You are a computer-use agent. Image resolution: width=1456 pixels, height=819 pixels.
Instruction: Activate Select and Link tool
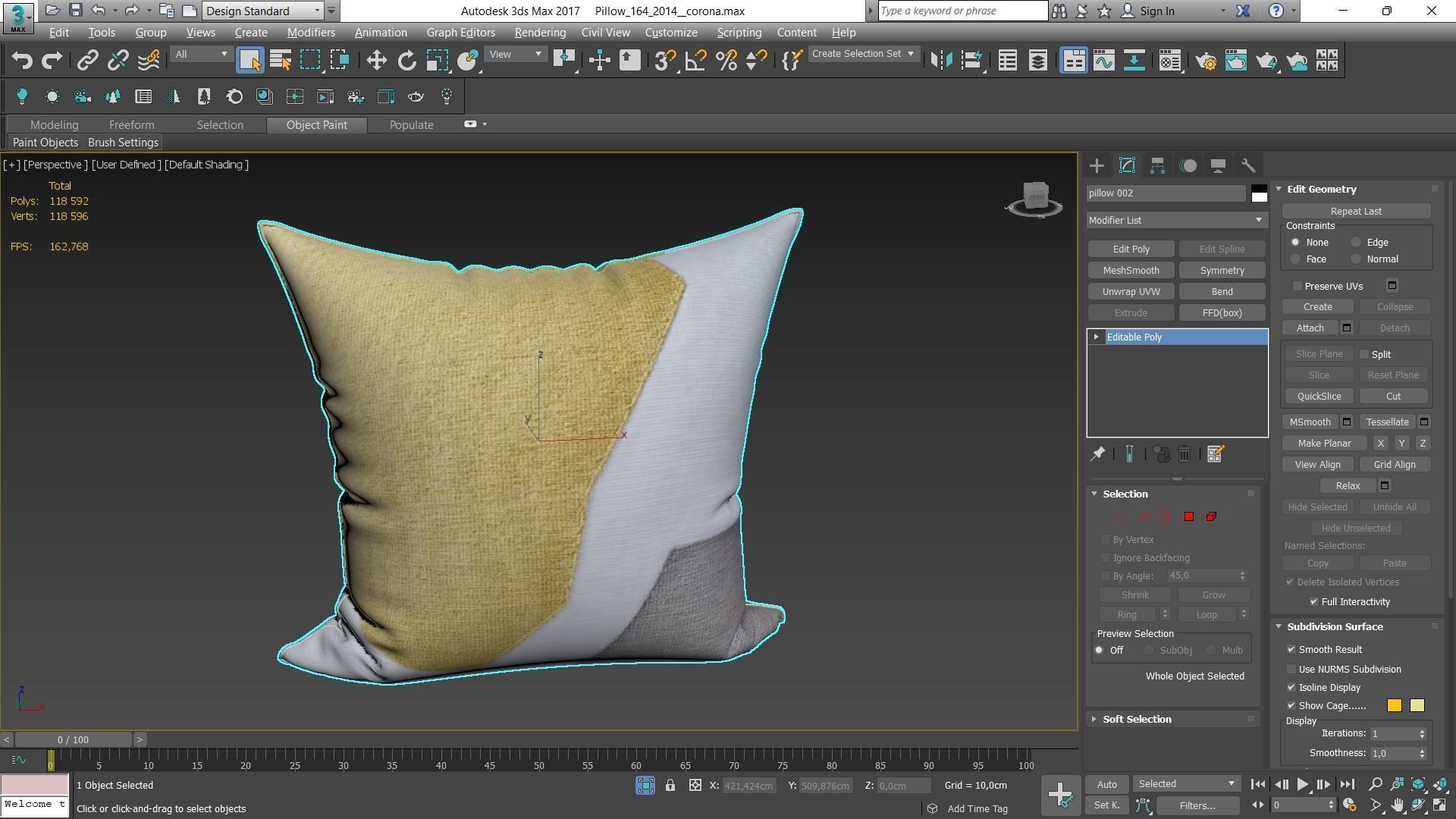click(88, 61)
